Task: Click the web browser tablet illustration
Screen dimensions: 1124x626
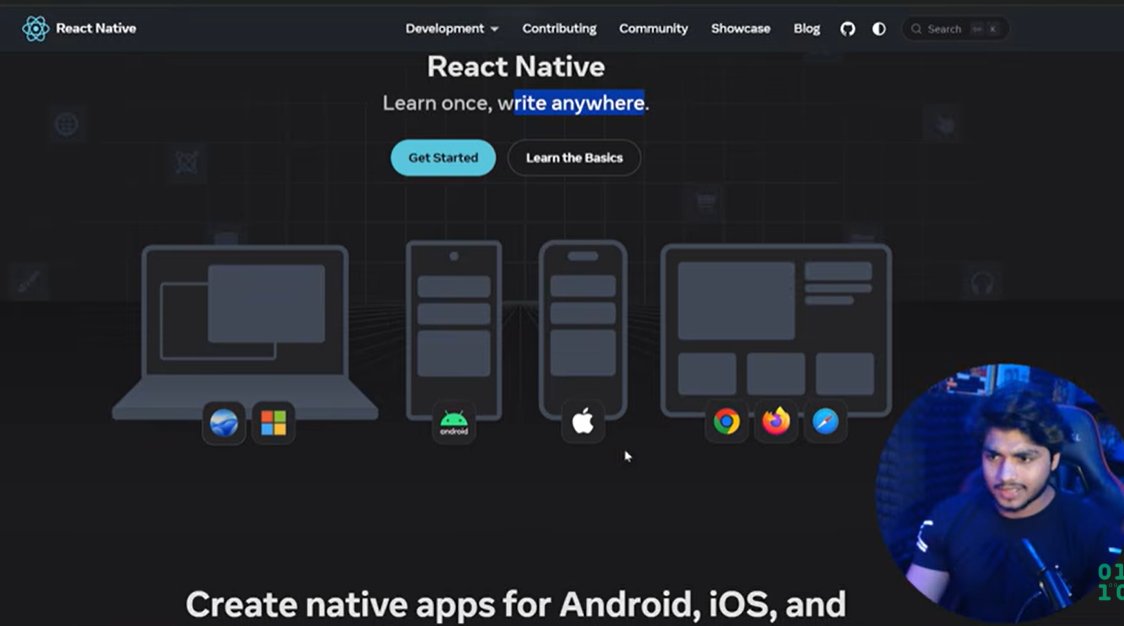Action: tap(776, 330)
